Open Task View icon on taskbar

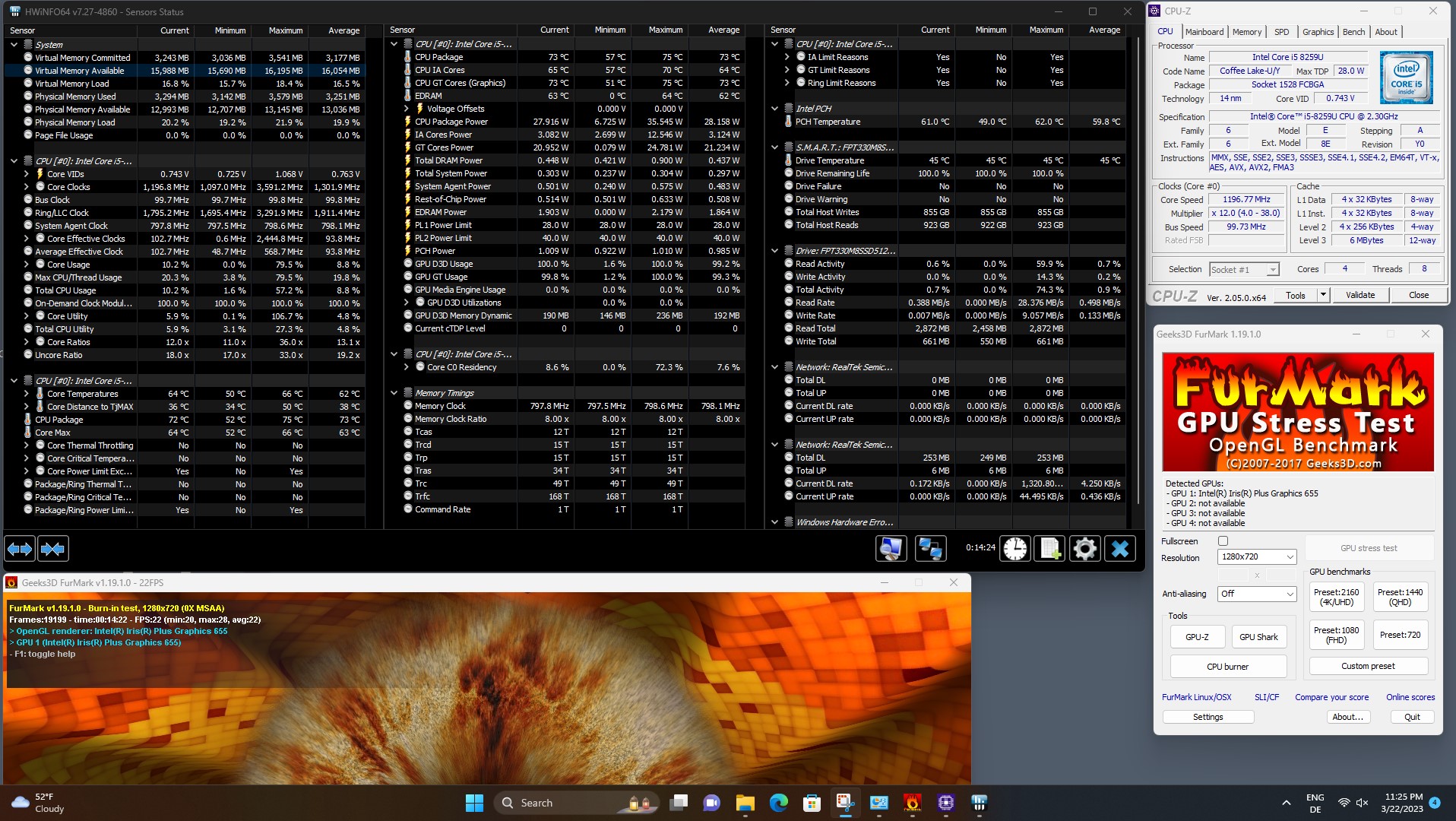click(679, 803)
